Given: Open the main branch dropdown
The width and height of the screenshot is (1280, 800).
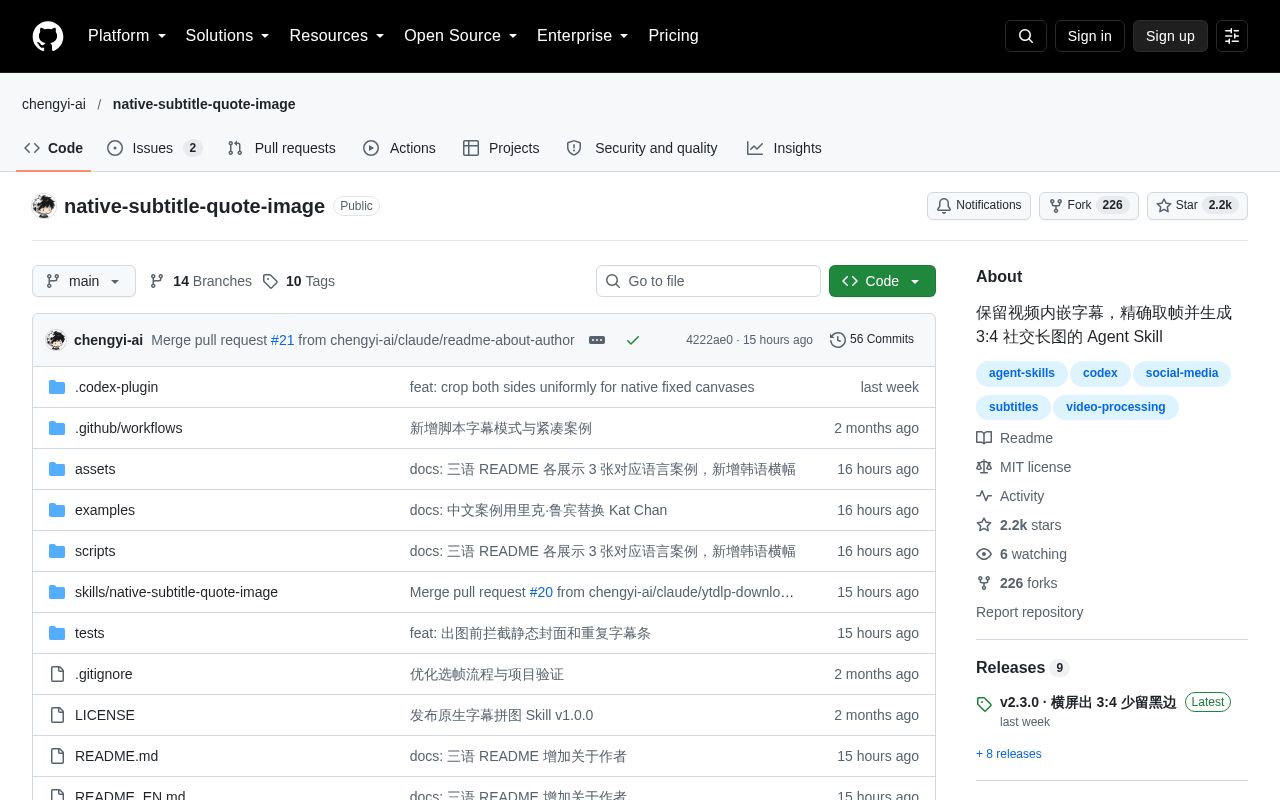Looking at the screenshot, I should pos(84,281).
